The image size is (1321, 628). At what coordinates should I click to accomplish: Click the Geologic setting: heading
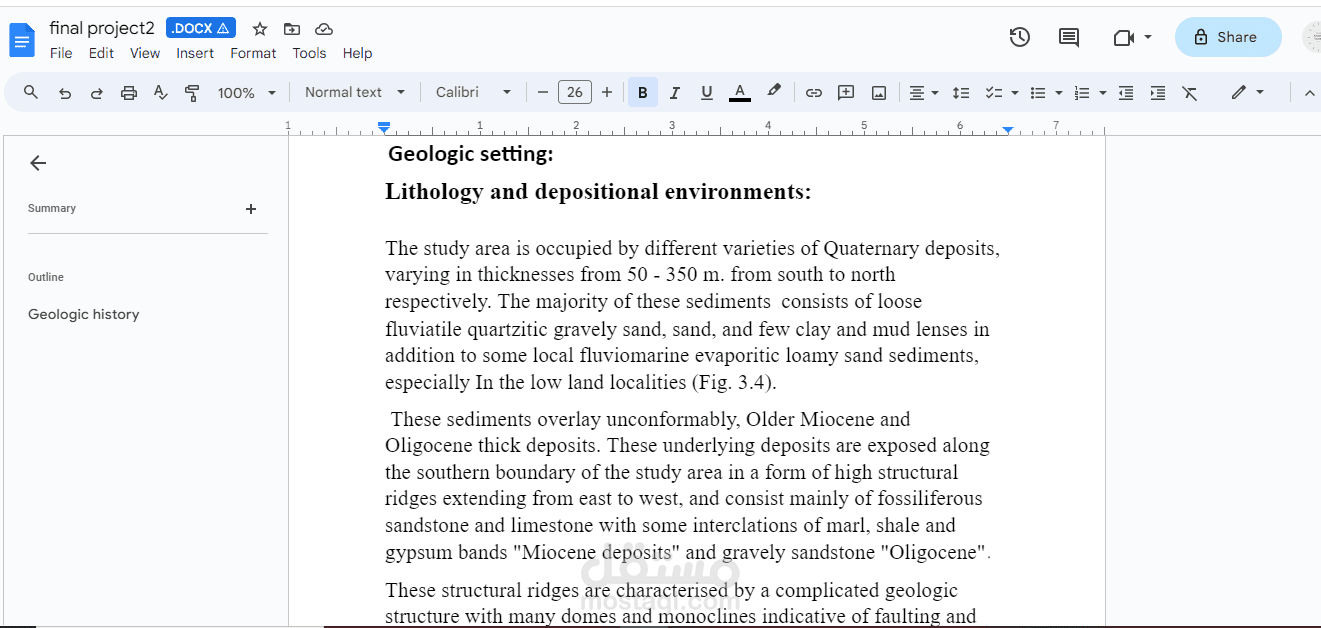(x=470, y=154)
